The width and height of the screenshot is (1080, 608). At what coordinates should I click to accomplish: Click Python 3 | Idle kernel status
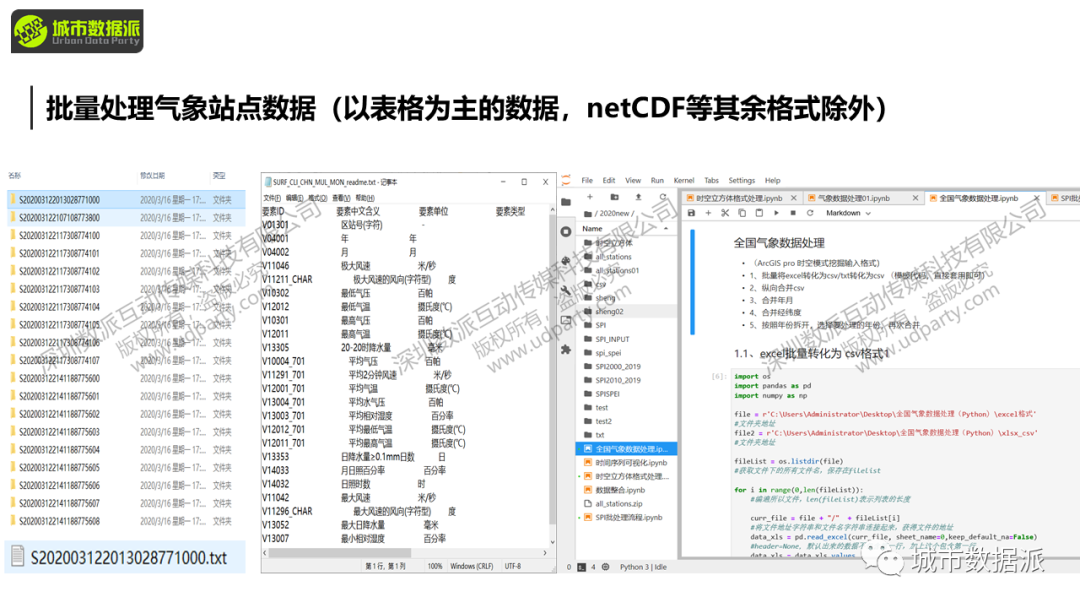pos(643,567)
